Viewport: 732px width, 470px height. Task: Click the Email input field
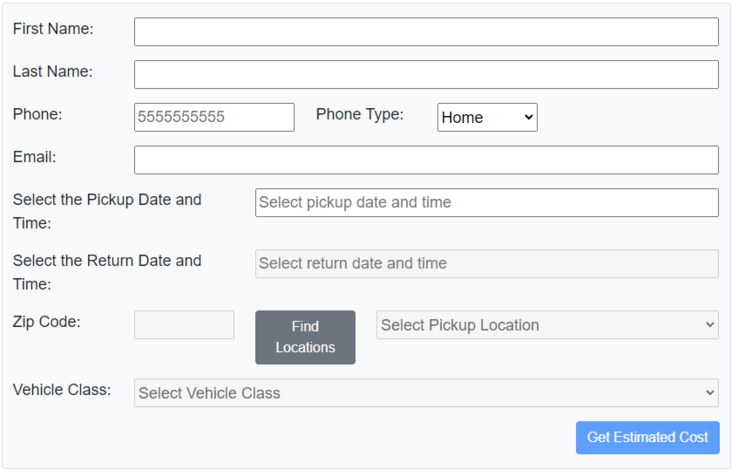(x=426, y=160)
